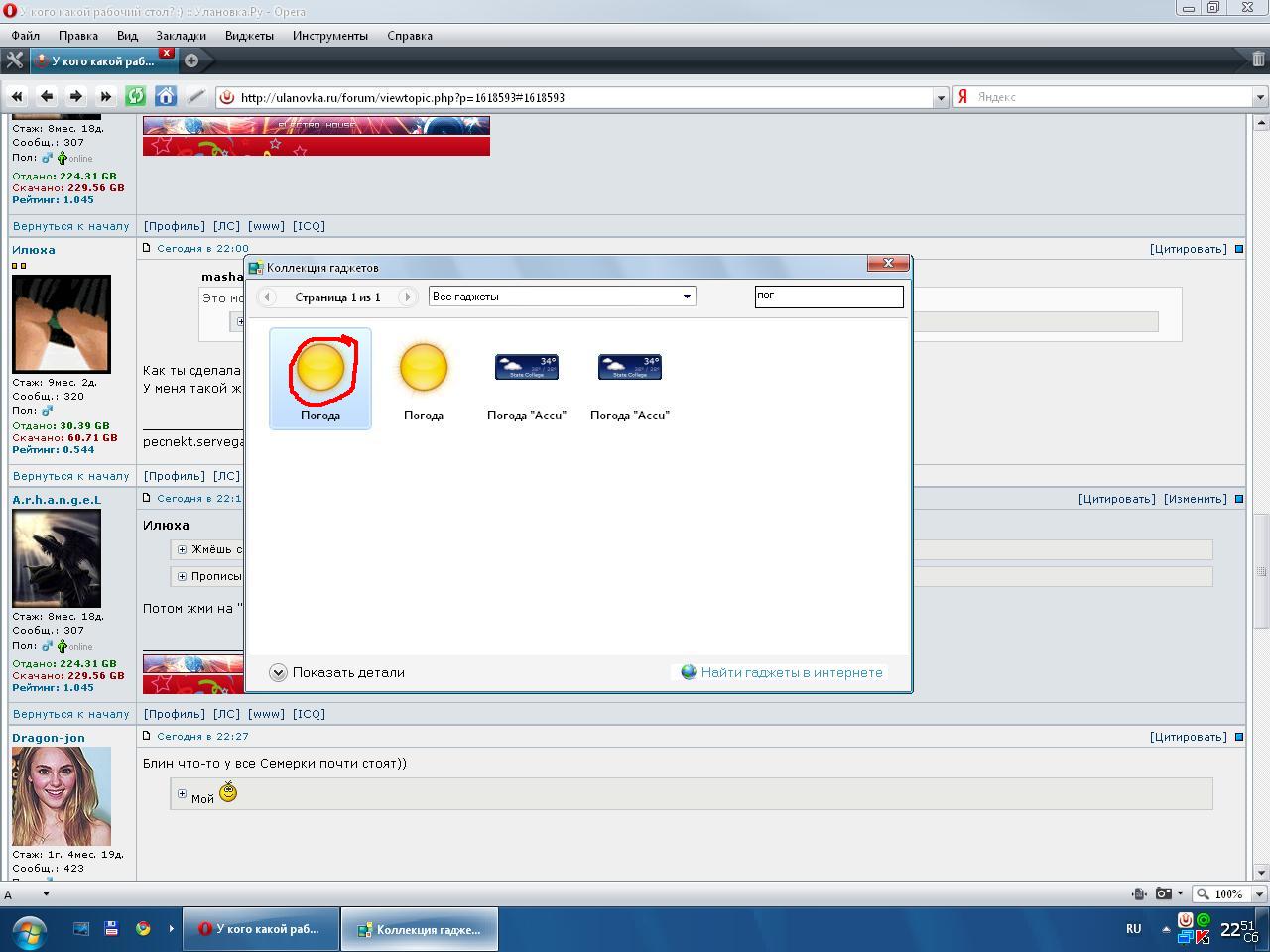The height and width of the screenshot is (952, 1270).
Task: Open the Закладки menu
Action: [x=181, y=36]
